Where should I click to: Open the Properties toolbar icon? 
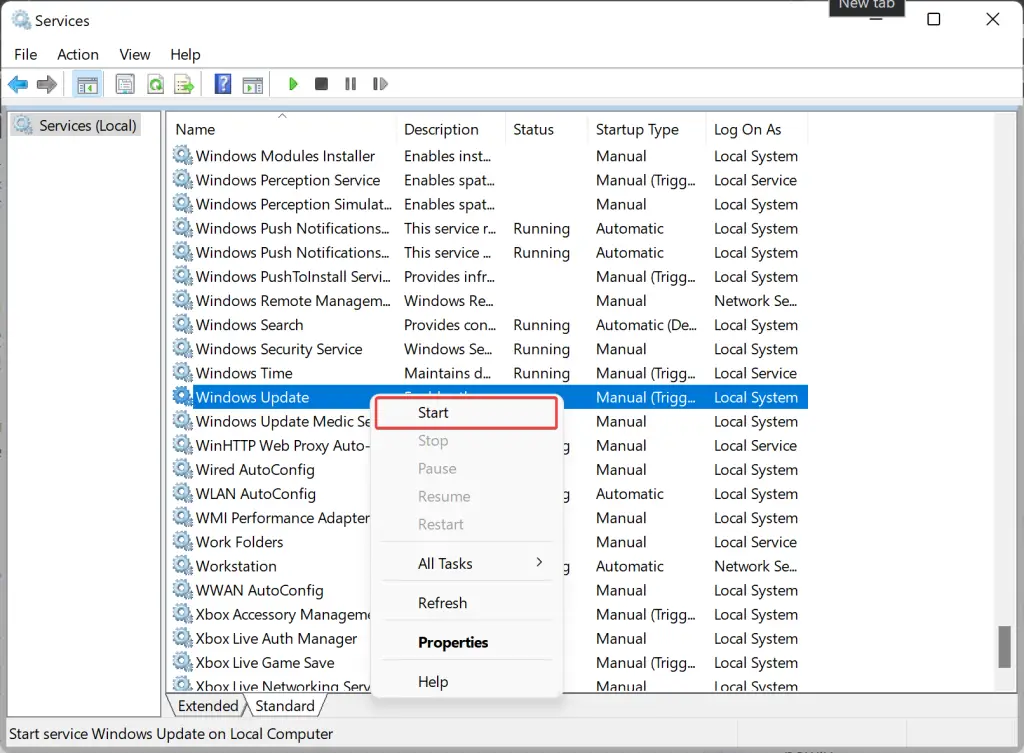click(125, 84)
